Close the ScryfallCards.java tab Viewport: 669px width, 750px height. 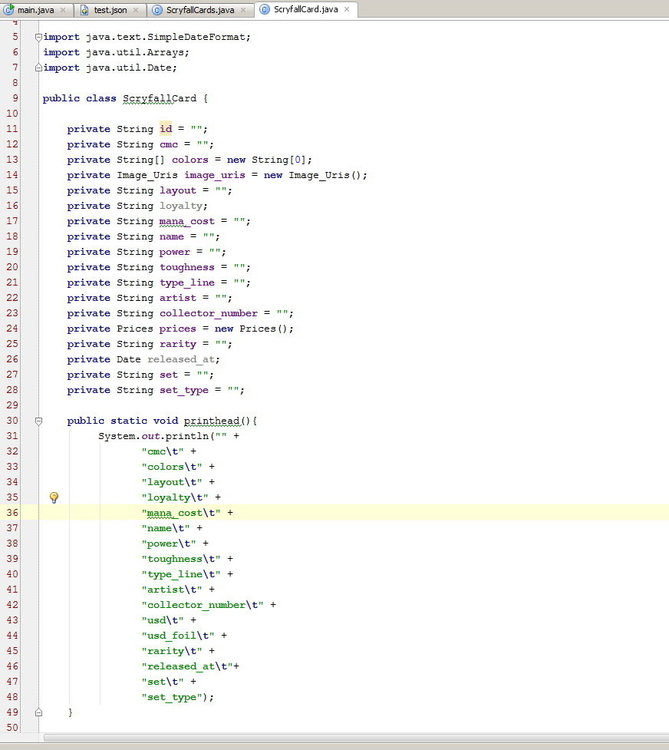tap(245, 10)
